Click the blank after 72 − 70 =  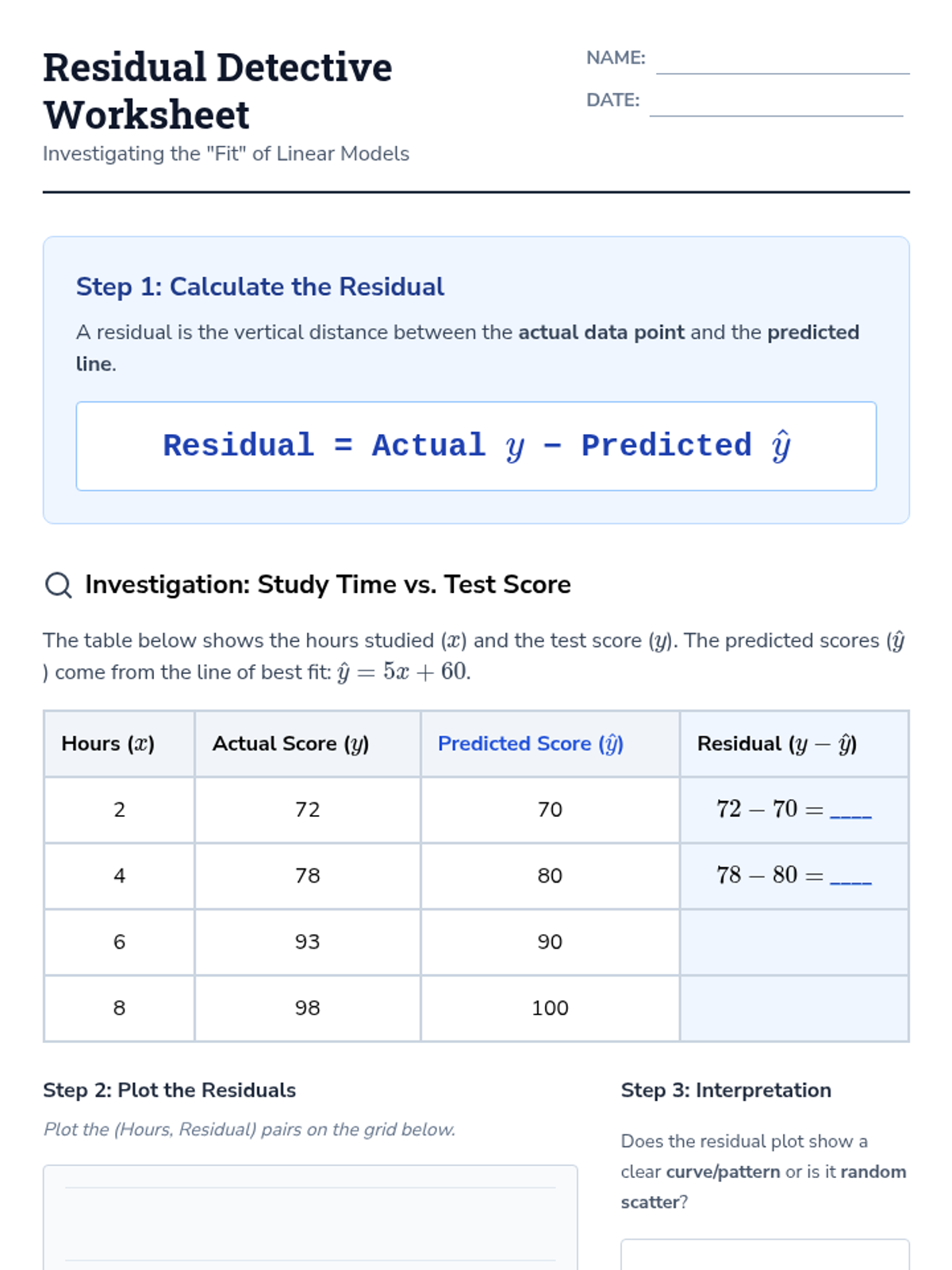pyautogui.click(x=850, y=811)
